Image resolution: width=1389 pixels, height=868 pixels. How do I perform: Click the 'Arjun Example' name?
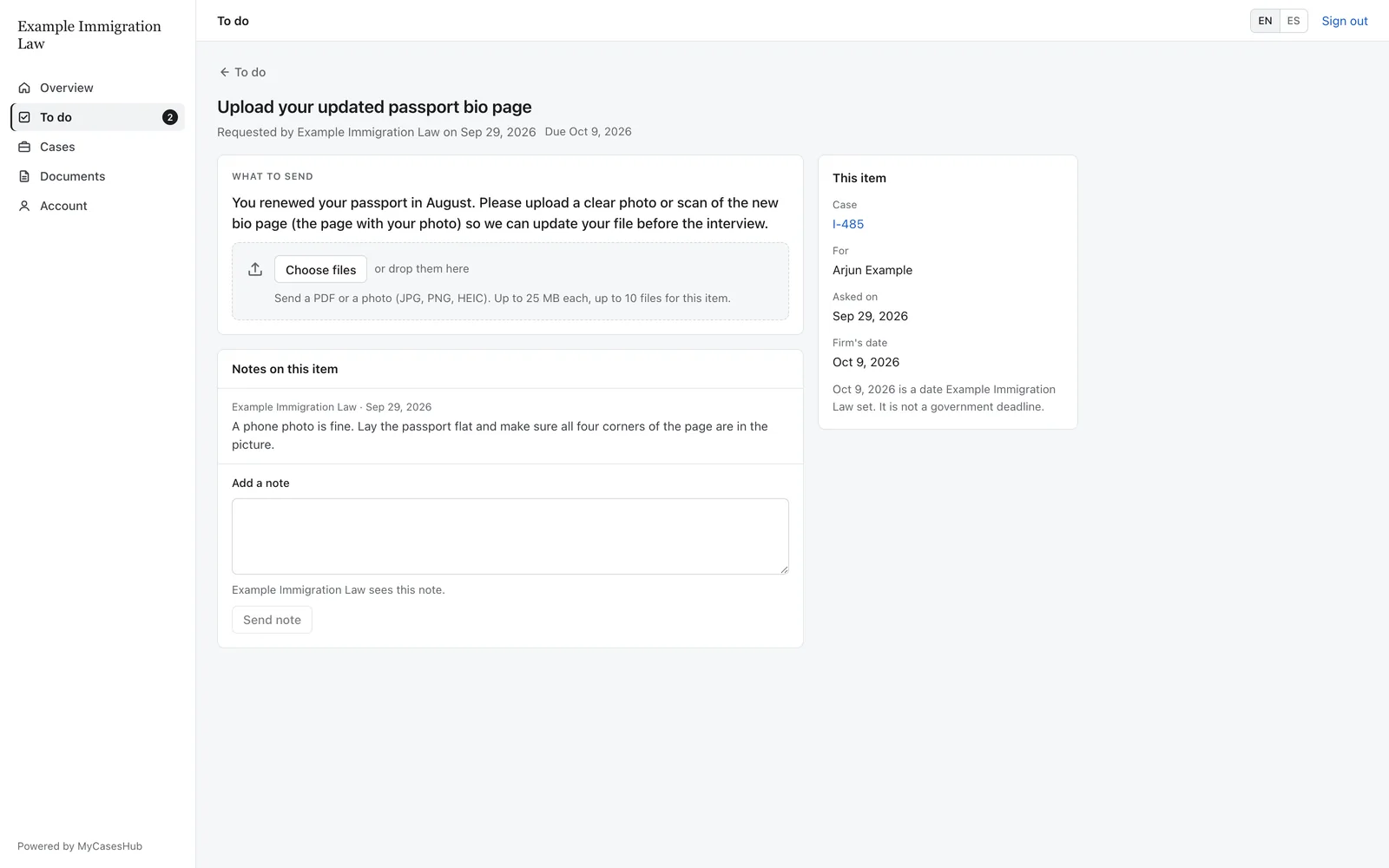click(x=872, y=270)
